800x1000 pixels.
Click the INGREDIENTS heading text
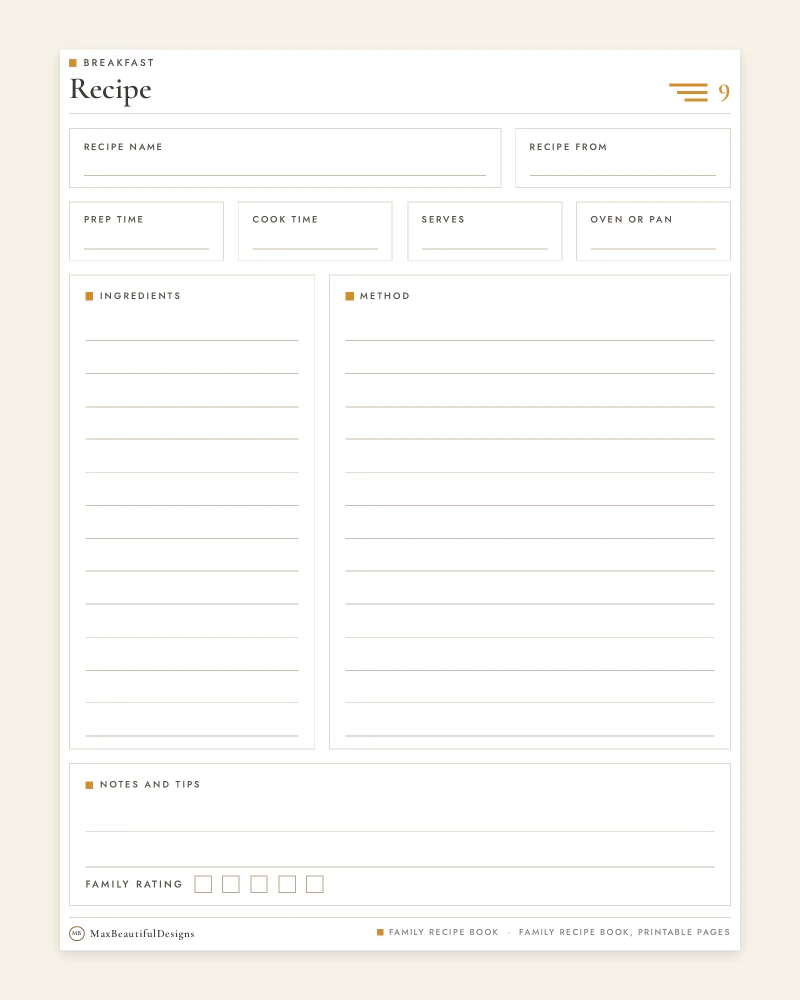pos(140,296)
